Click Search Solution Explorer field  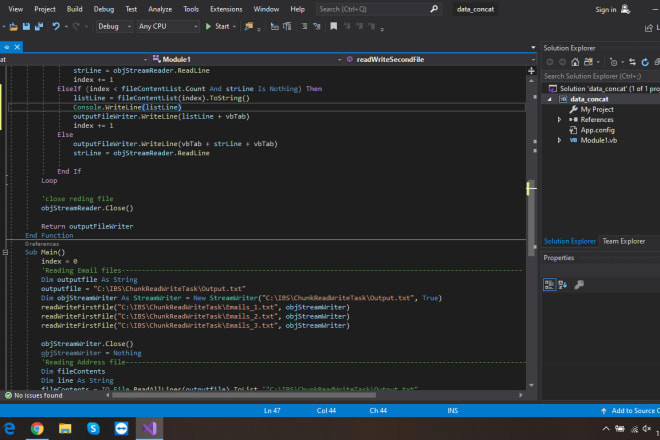click(601, 76)
